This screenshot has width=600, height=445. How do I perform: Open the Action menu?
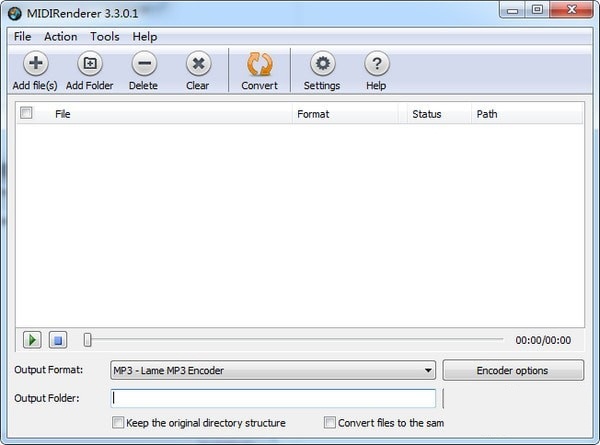(60, 37)
